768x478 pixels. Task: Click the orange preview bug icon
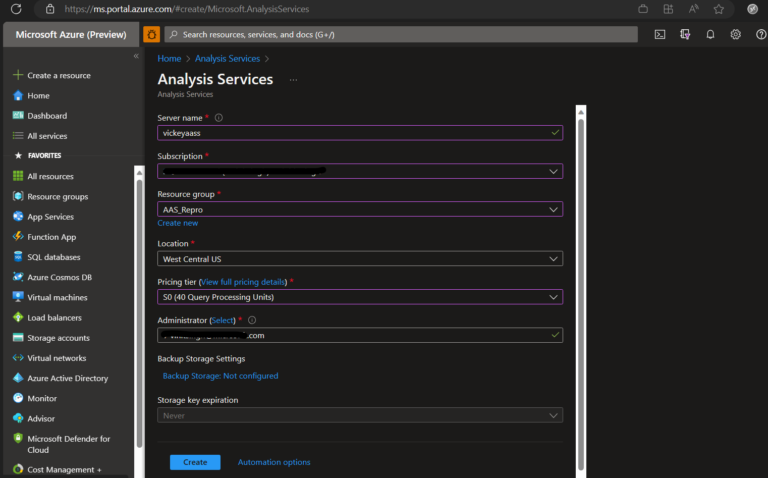click(x=151, y=34)
